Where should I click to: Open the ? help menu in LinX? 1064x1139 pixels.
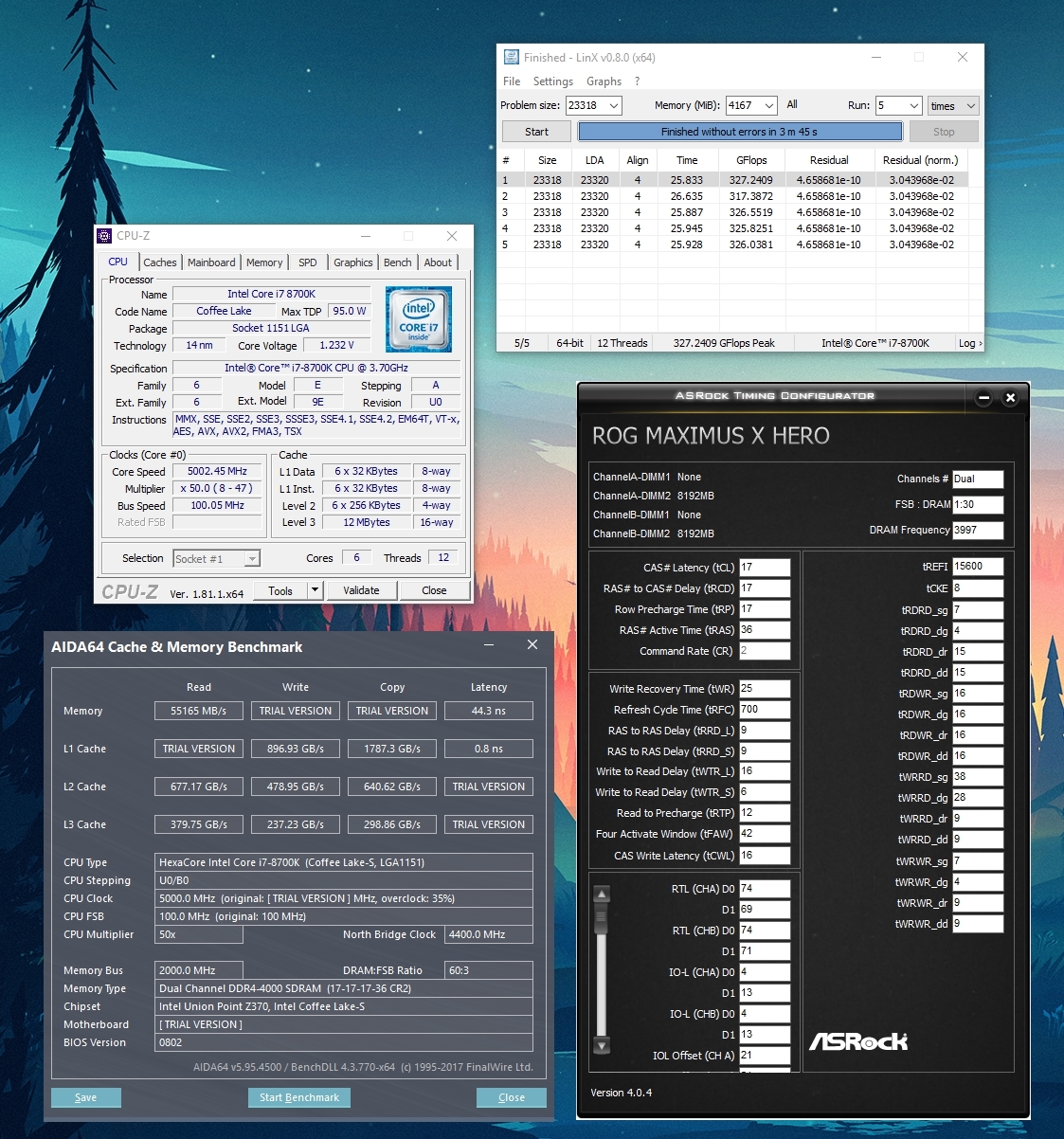pyautogui.click(x=637, y=81)
